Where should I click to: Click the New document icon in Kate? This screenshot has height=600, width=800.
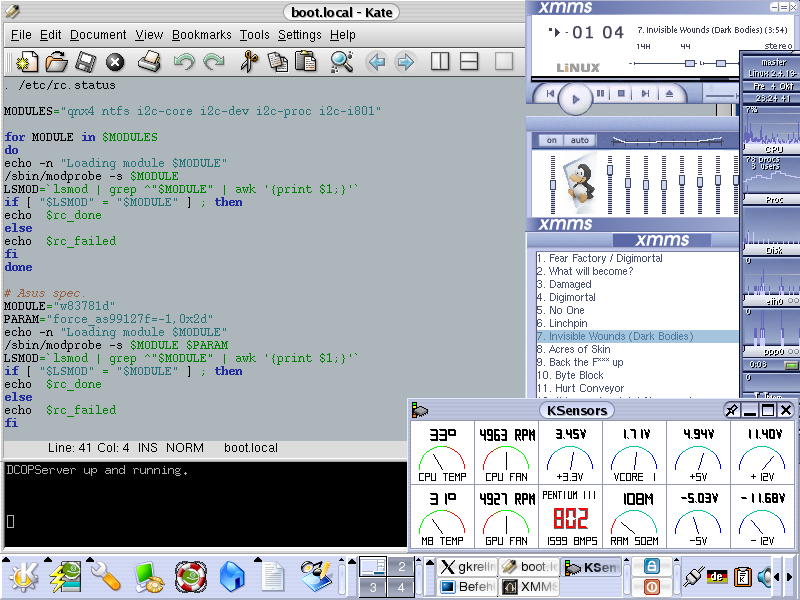(x=27, y=62)
